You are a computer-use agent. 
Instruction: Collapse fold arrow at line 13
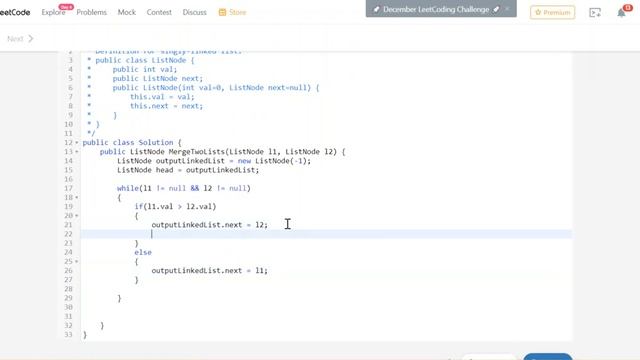[77, 152]
